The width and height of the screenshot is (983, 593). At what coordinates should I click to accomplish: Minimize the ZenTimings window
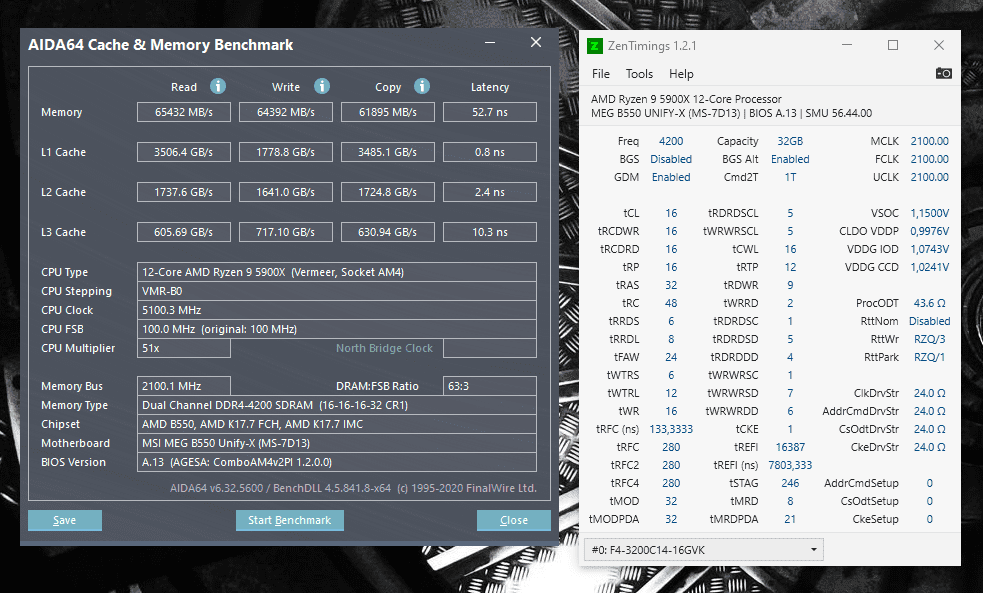[847, 45]
